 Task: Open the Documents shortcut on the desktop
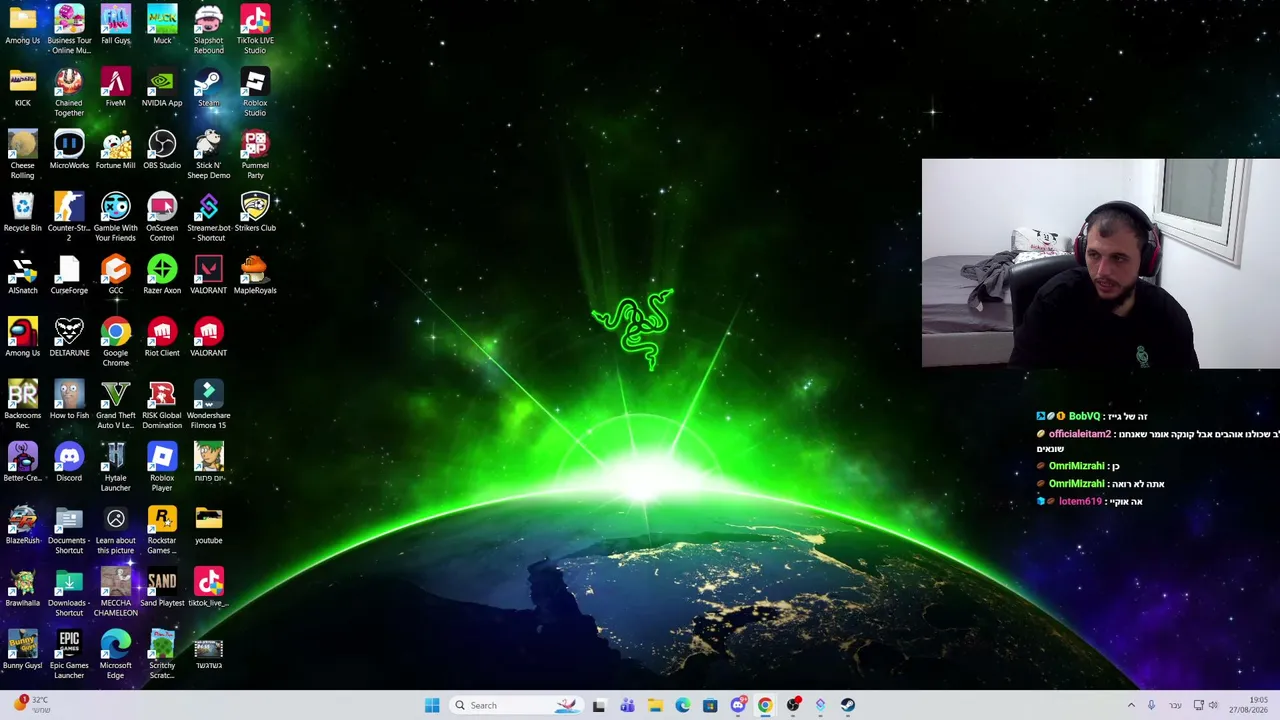[x=69, y=529]
